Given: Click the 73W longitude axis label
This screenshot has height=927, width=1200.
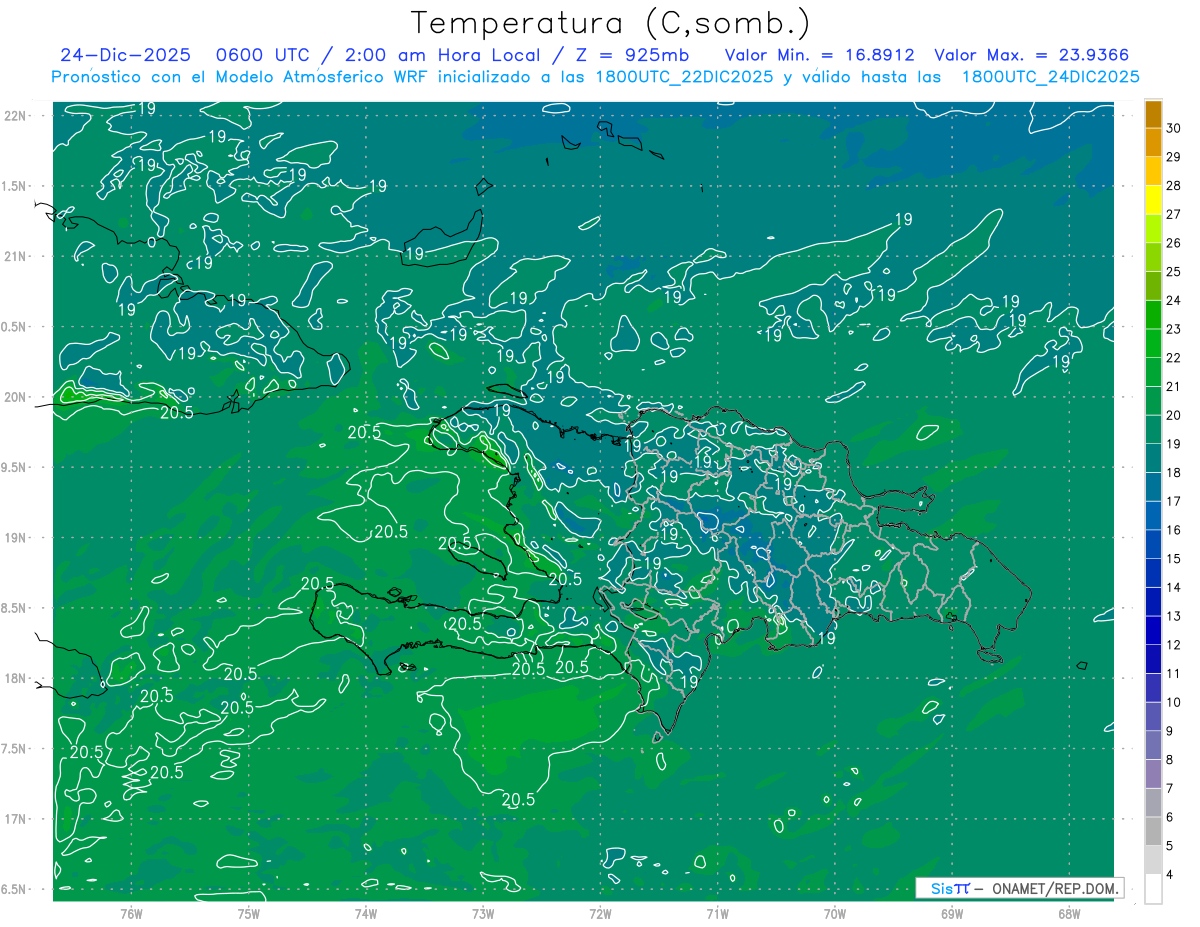Looking at the screenshot, I should [483, 914].
